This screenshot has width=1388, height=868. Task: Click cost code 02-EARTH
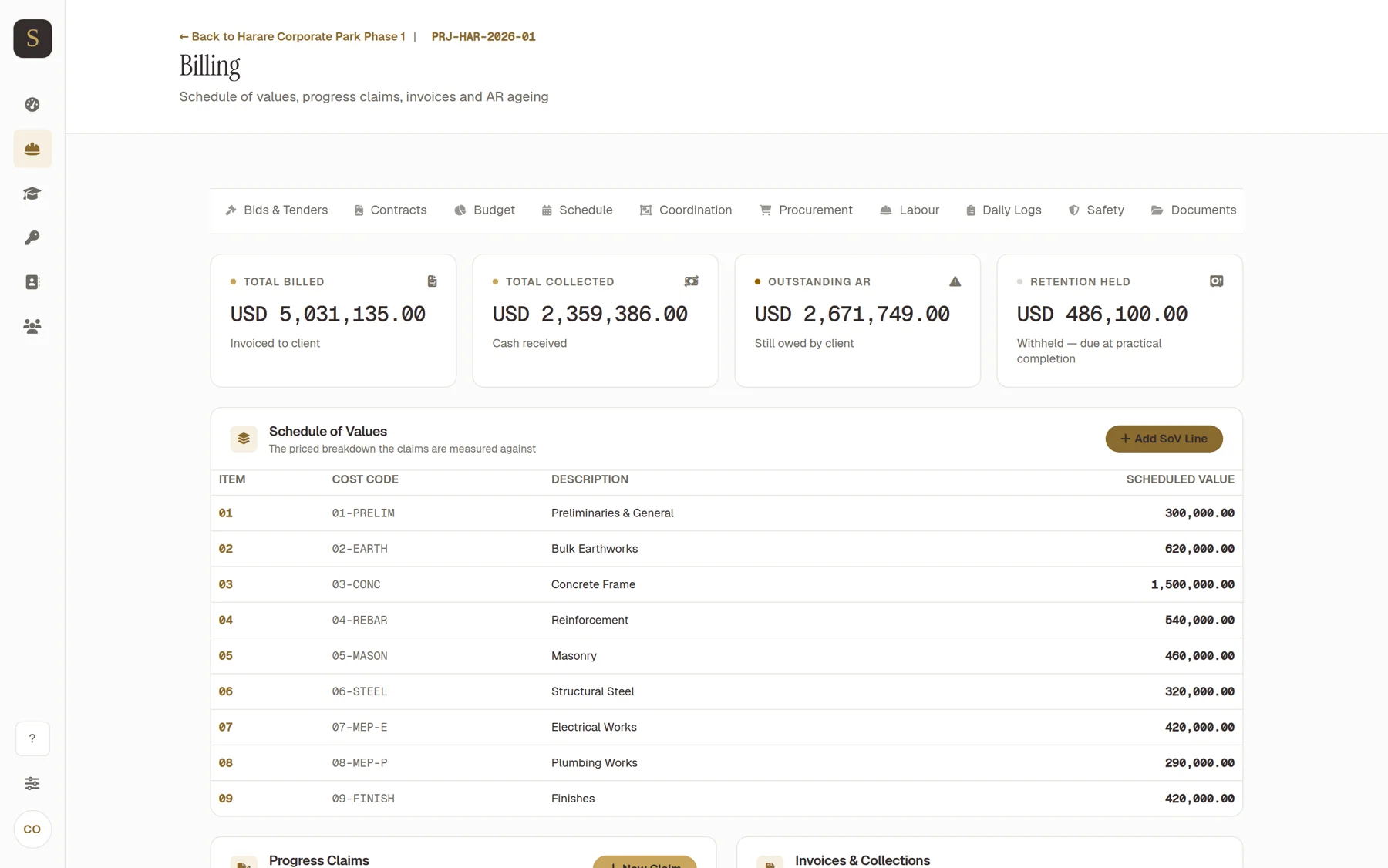click(359, 549)
